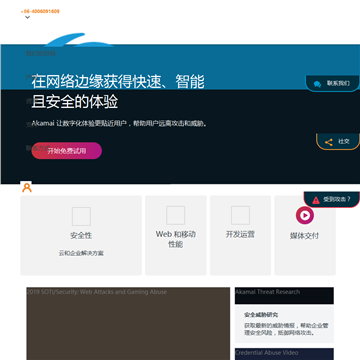360x360 pixels.
Task: Call the +86-4006091609 phone link
Action: point(40,11)
